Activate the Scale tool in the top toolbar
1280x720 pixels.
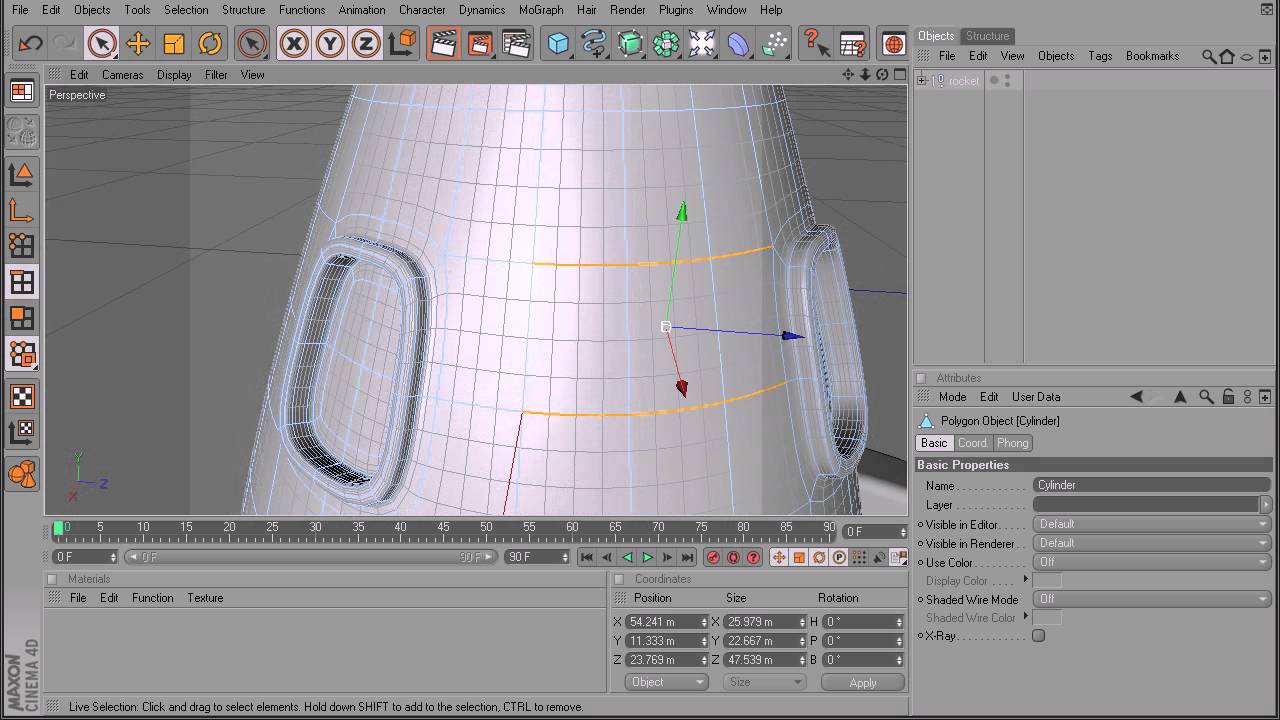pos(174,43)
